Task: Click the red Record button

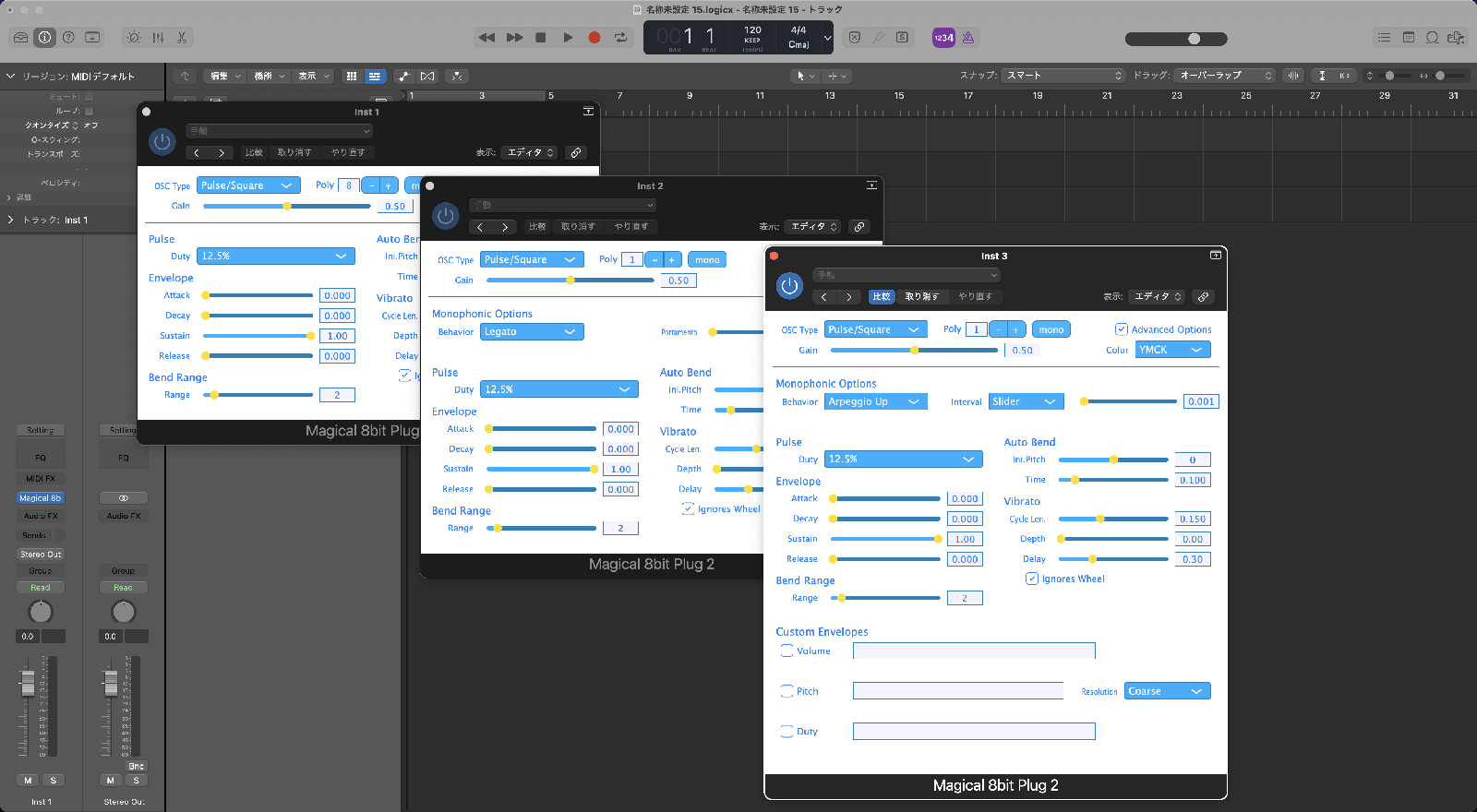Action: coord(594,38)
